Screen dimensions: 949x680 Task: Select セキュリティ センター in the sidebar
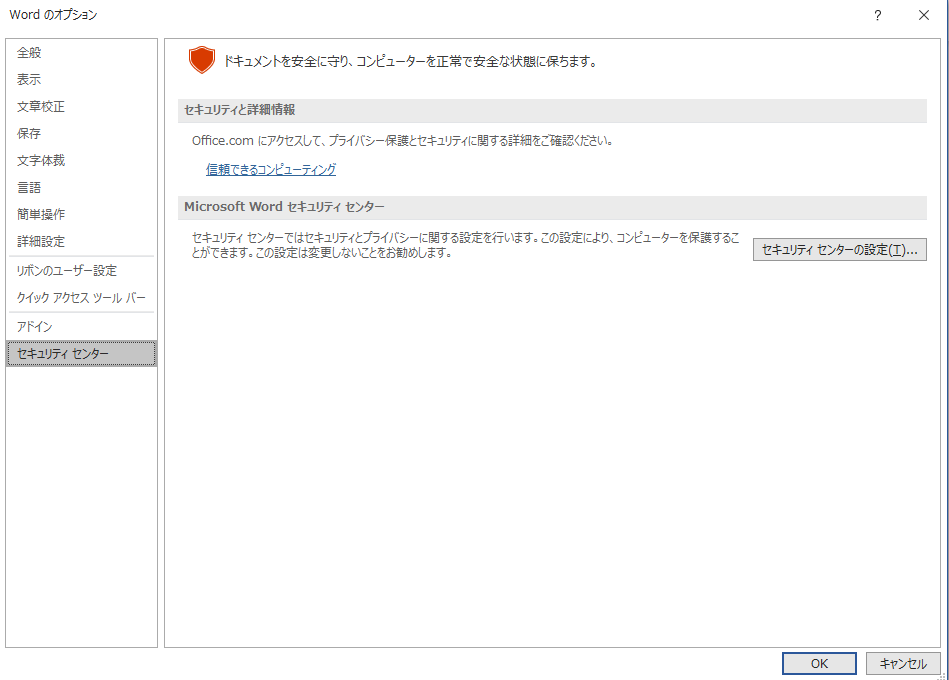click(x=81, y=354)
